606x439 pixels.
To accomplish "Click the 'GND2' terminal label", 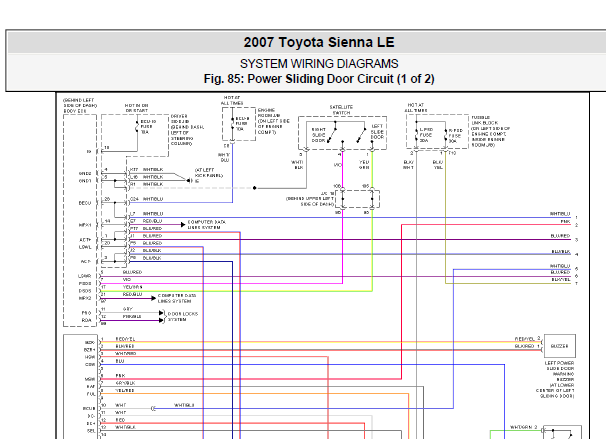I will pos(85,174).
